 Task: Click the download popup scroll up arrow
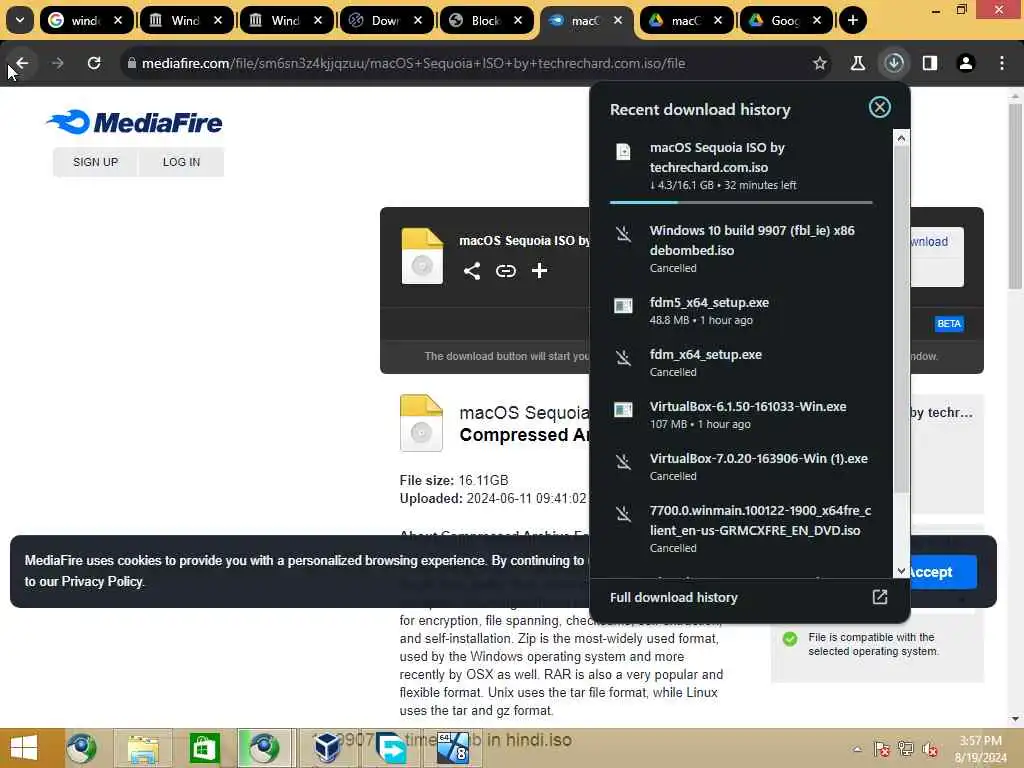(x=901, y=138)
